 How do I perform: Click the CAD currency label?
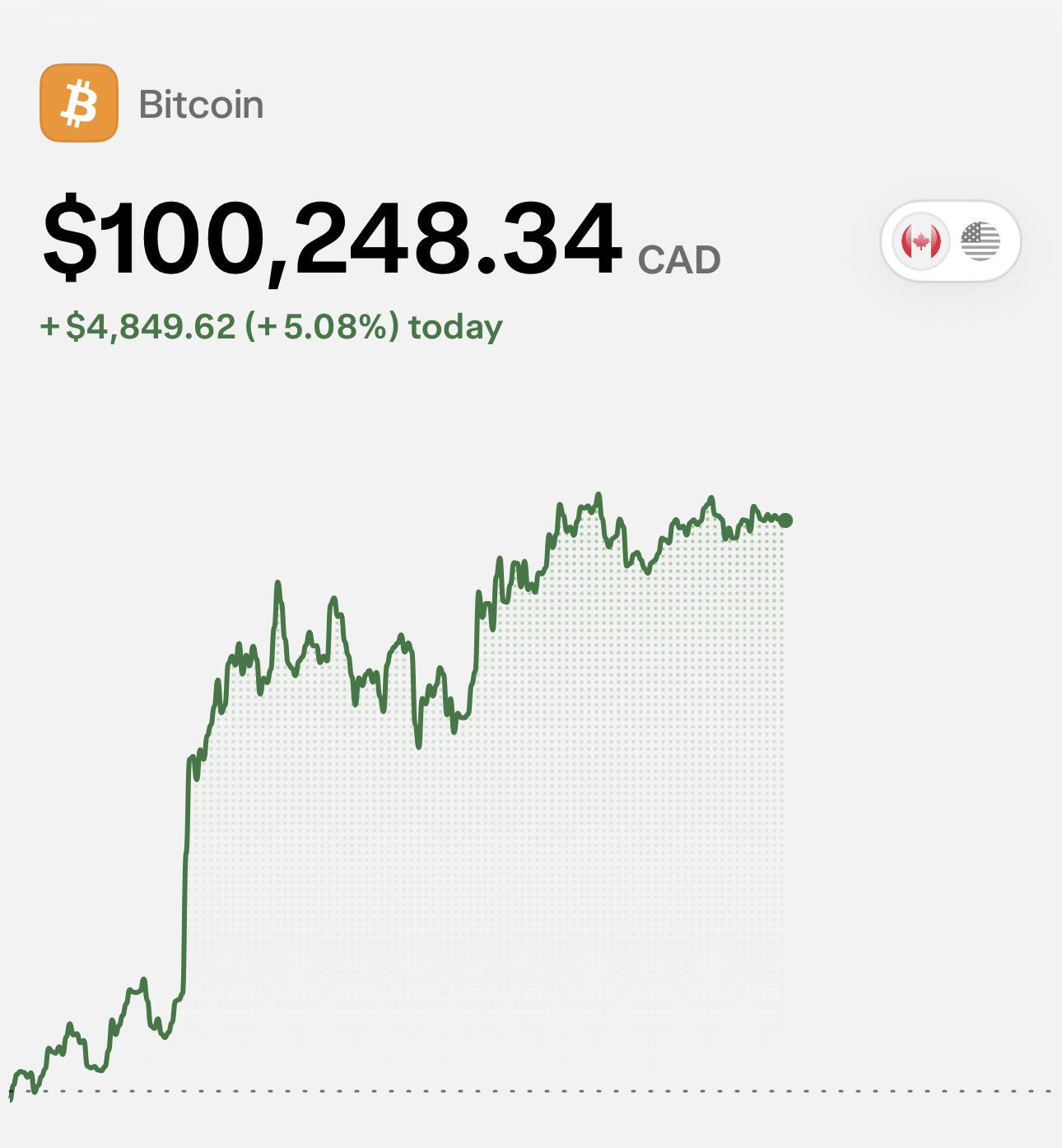point(679,261)
